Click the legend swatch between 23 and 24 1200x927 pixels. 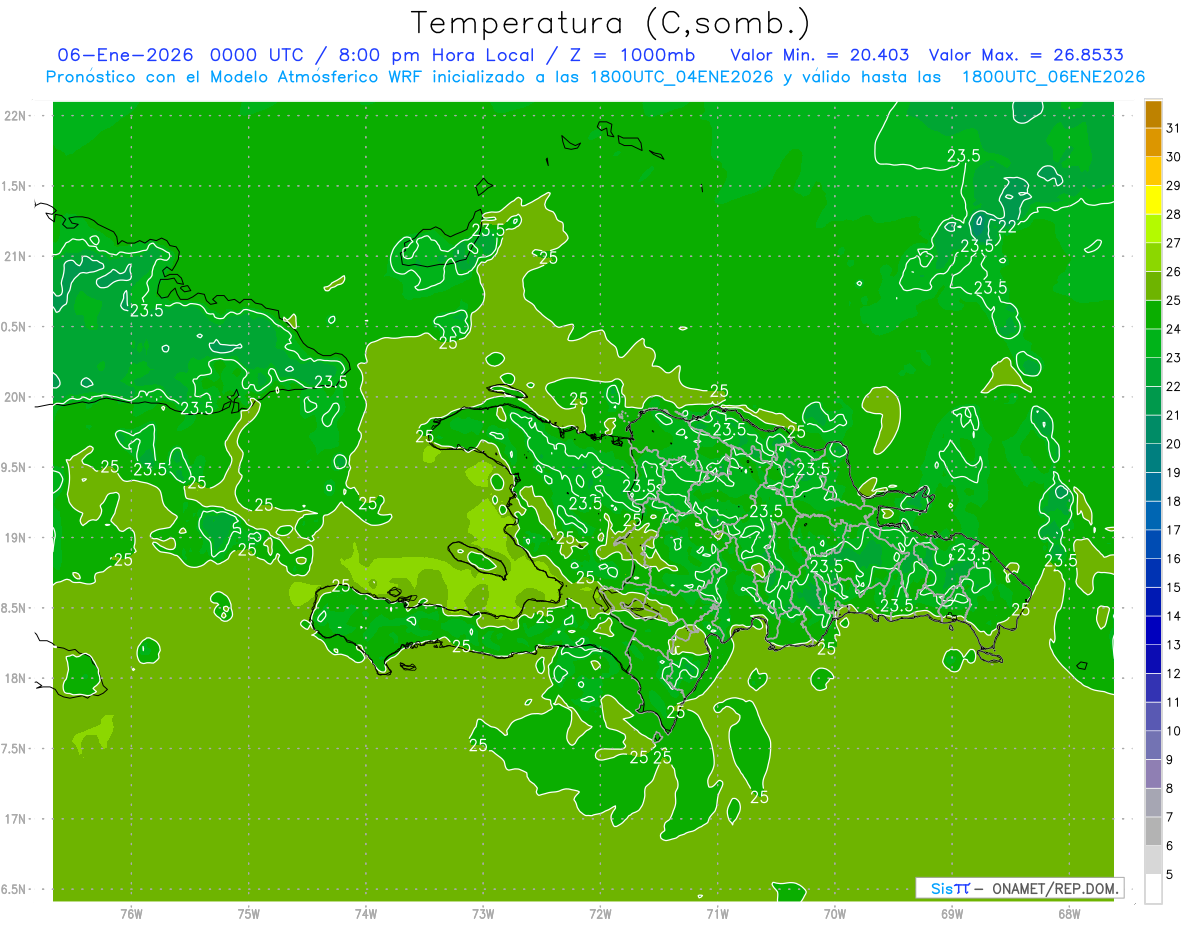coord(1153,343)
